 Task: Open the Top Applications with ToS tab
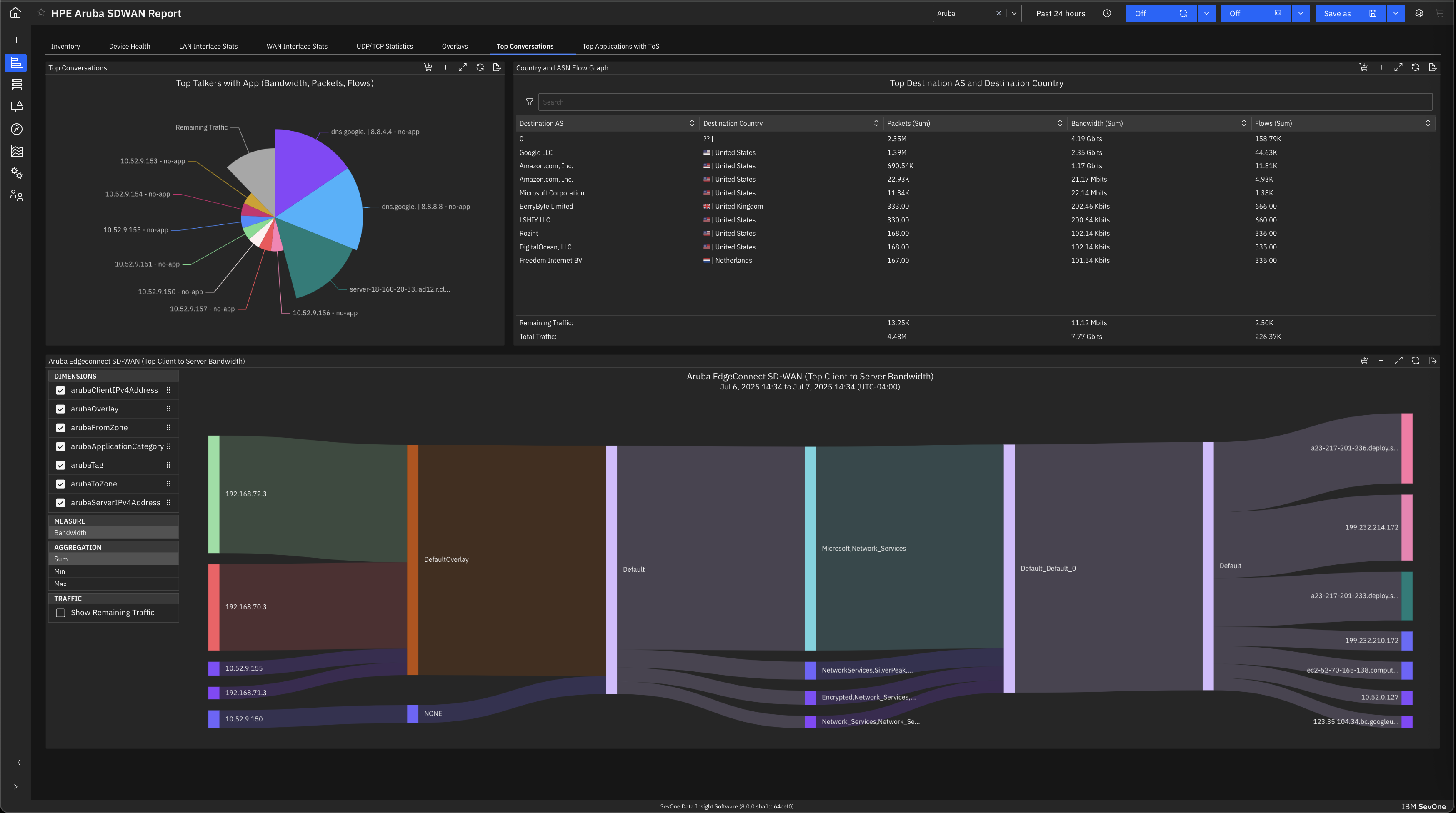tap(620, 46)
